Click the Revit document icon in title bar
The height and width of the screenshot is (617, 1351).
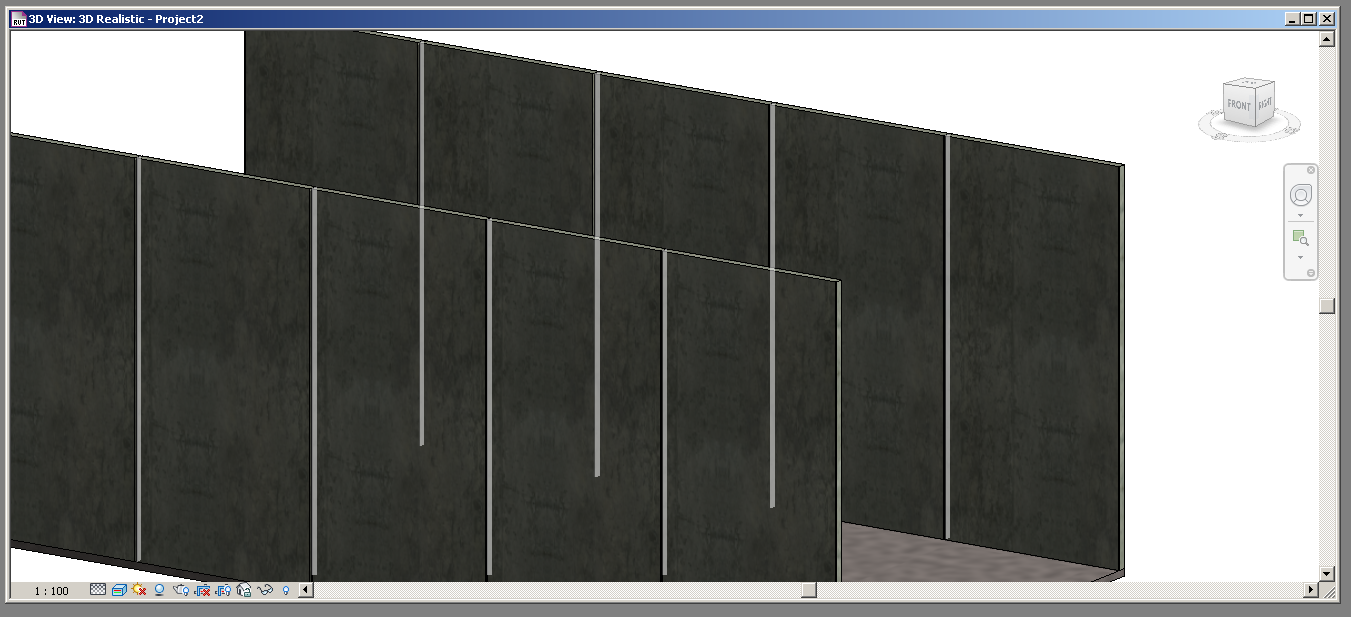(x=18, y=18)
